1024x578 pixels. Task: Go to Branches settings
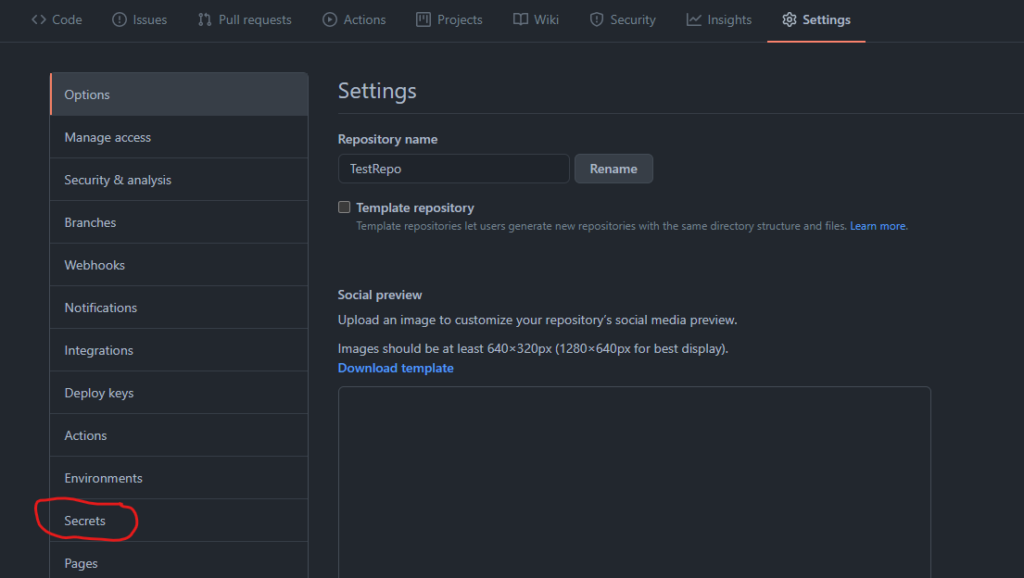point(90,222)
